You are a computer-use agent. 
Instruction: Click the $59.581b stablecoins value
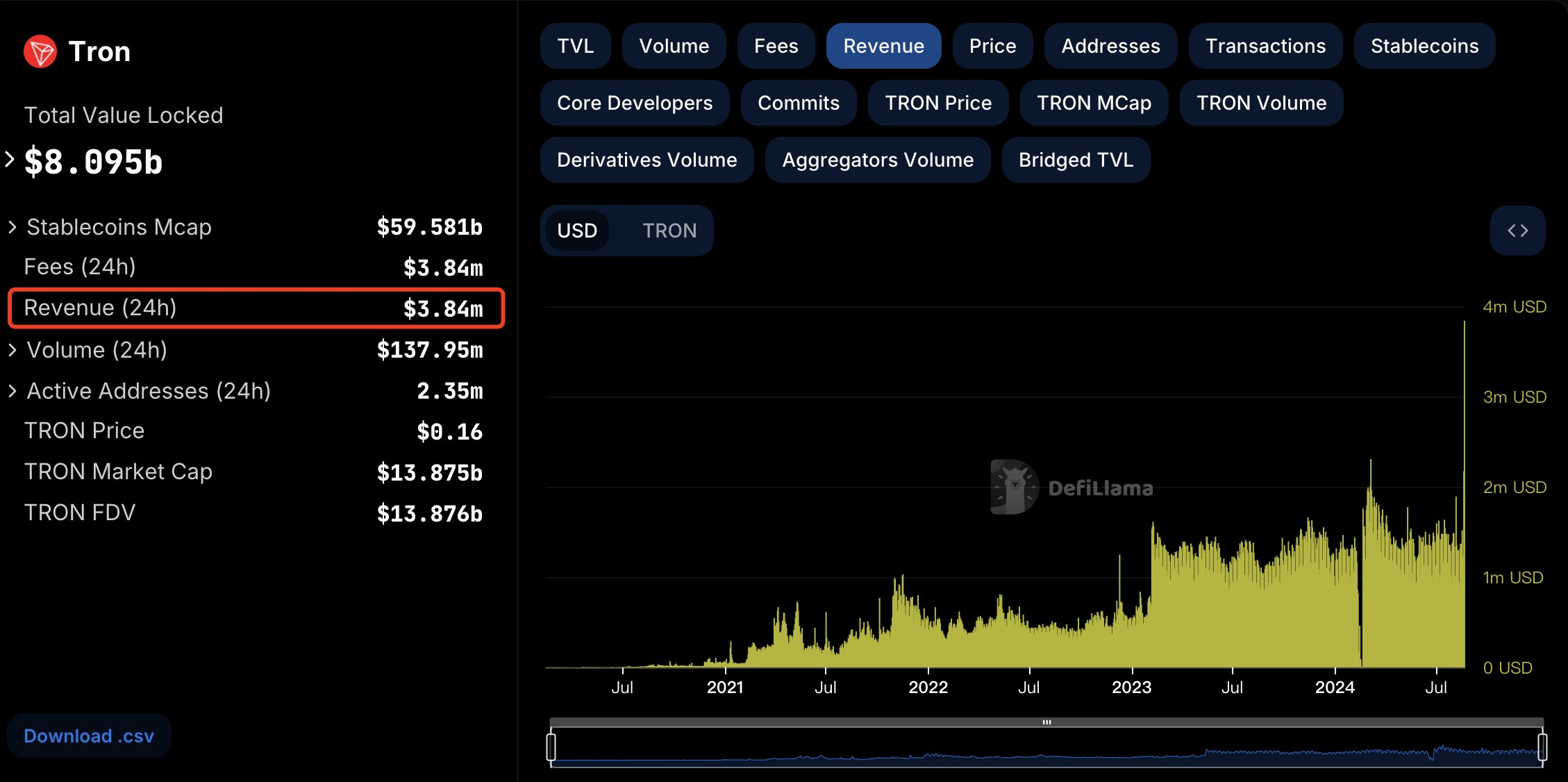click(x=429, y=227)
